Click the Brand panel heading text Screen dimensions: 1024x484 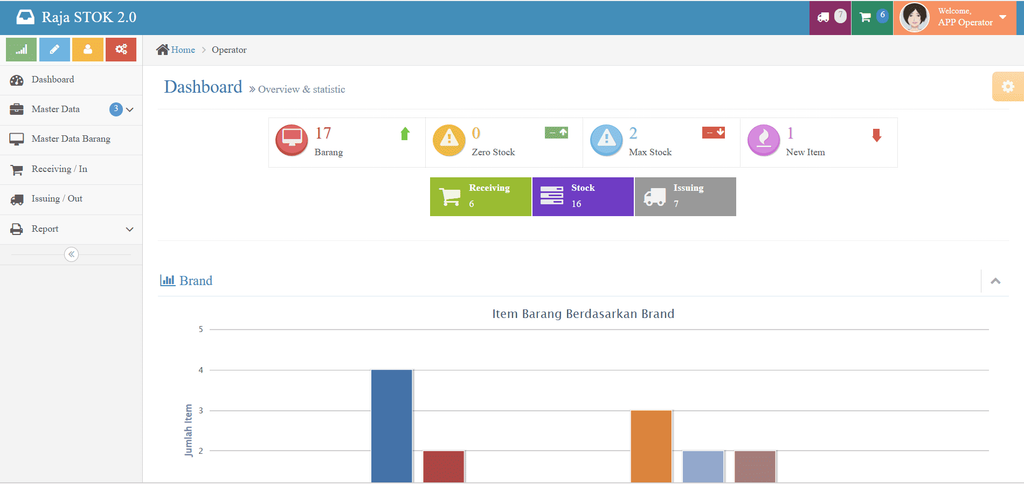click(196, 281)
